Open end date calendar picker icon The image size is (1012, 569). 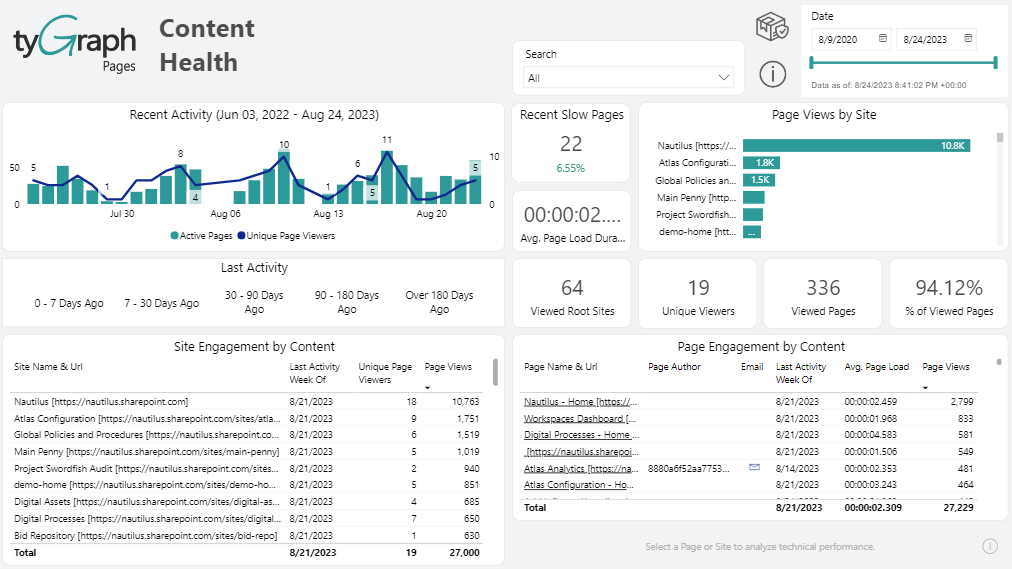pyautogui.click(x=968, y=39)
